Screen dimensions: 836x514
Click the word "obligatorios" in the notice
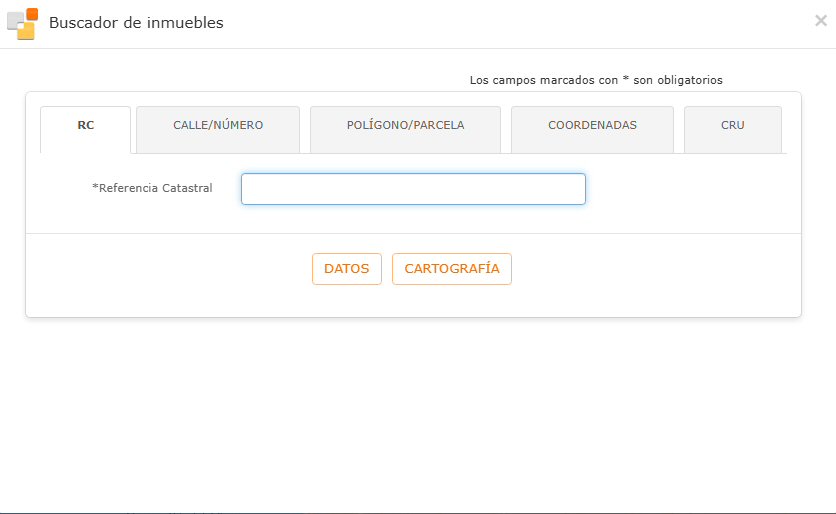click(689, 80)
